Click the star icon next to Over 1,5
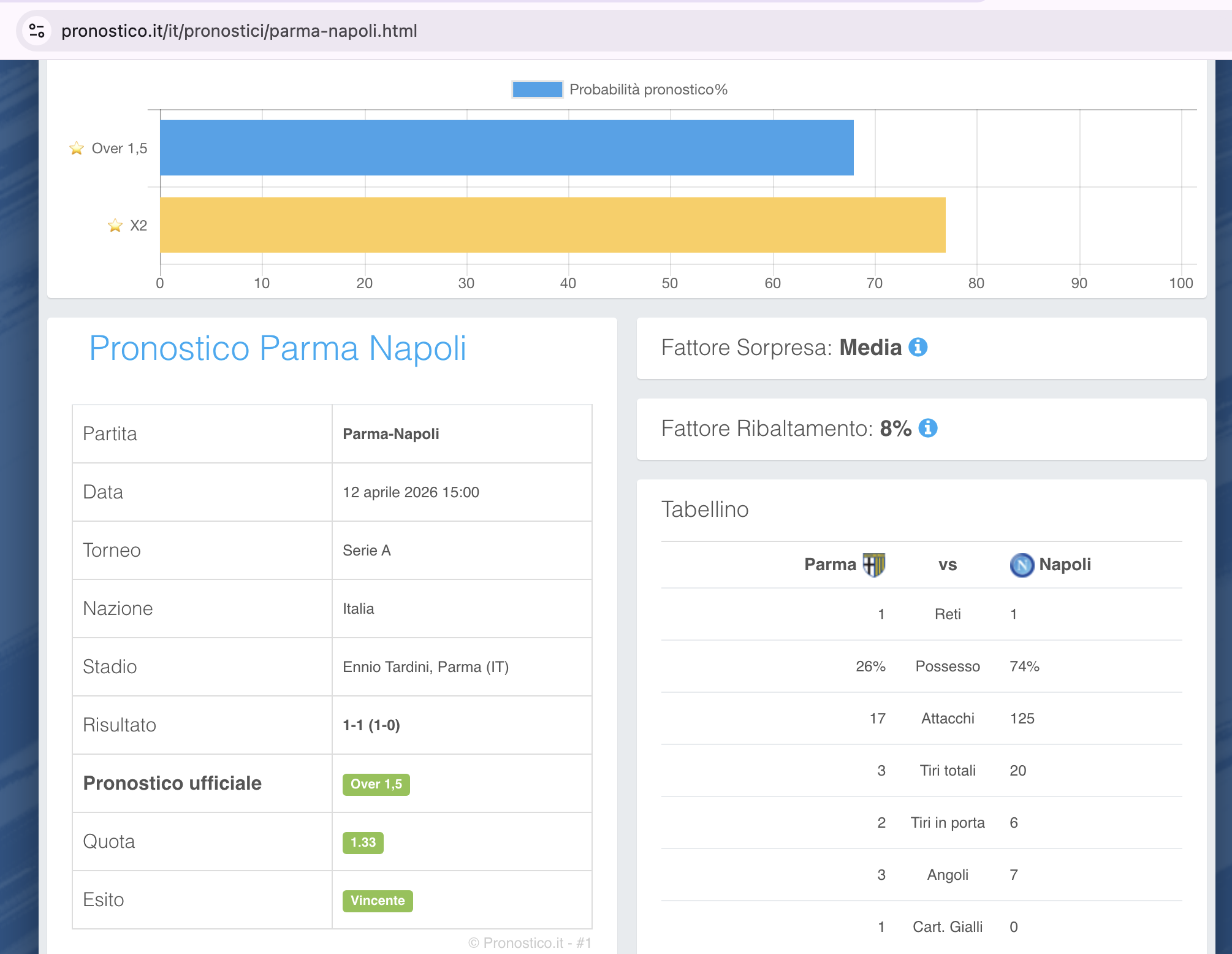 coord(77,148)
